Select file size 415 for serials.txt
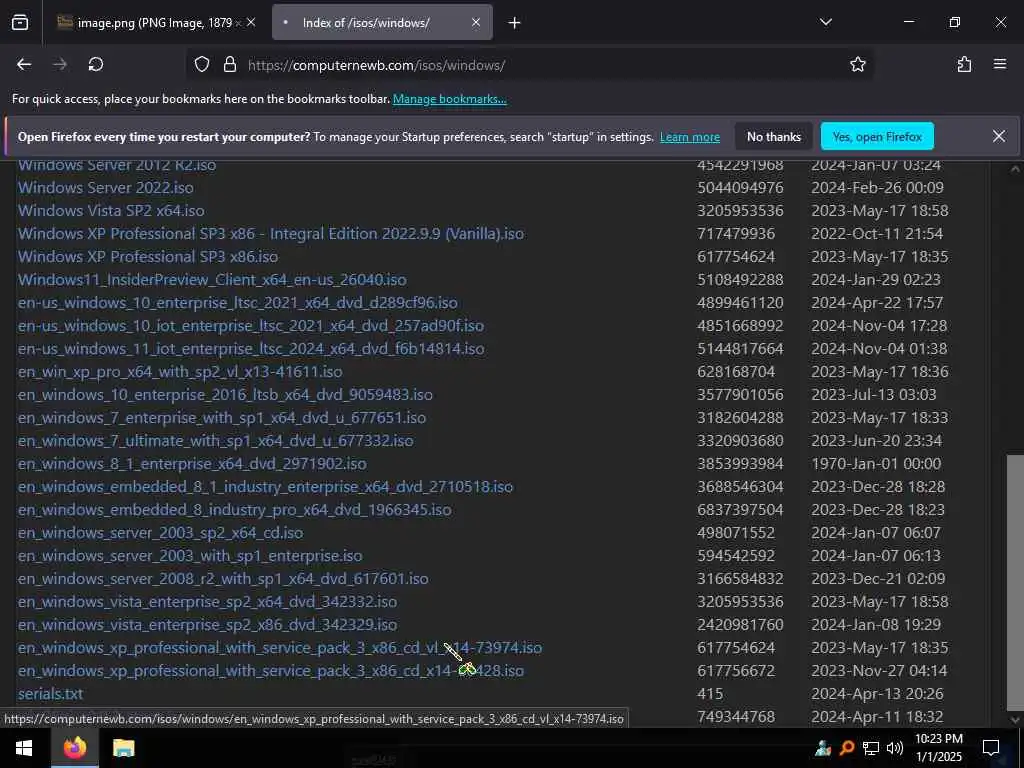This screenshot has width=1024, height=768. pyautogui.click(x=710, y=694)
